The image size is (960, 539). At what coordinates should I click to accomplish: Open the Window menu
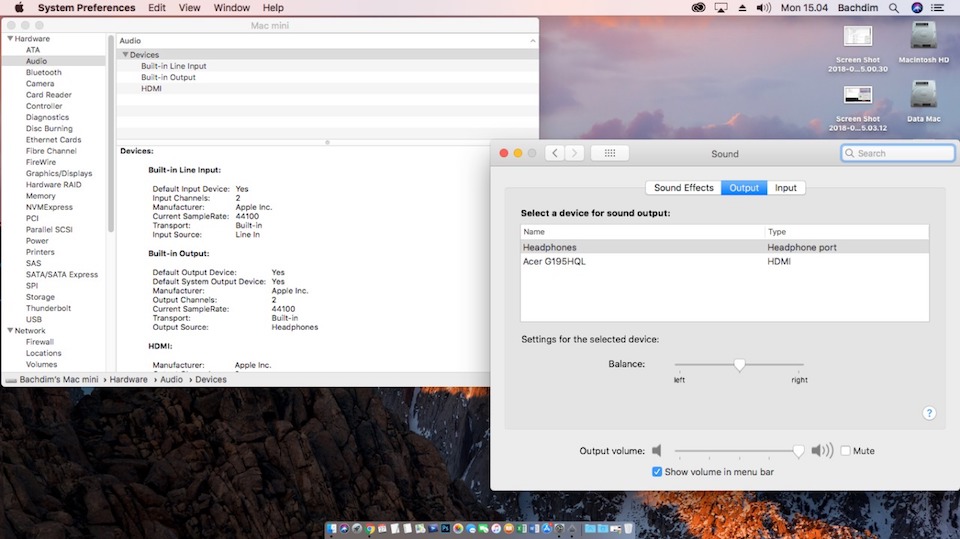pos(232,8)
